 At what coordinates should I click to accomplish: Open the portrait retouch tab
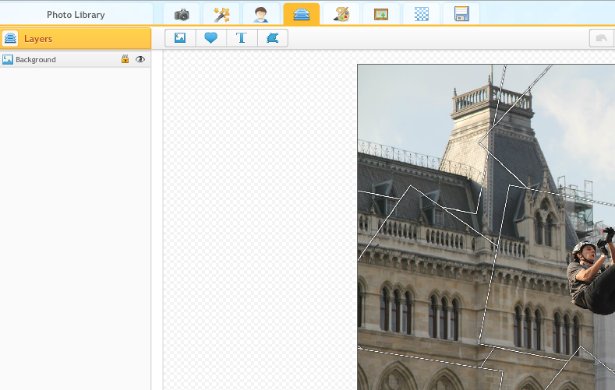pyautogui.click(x=261, y=15)
